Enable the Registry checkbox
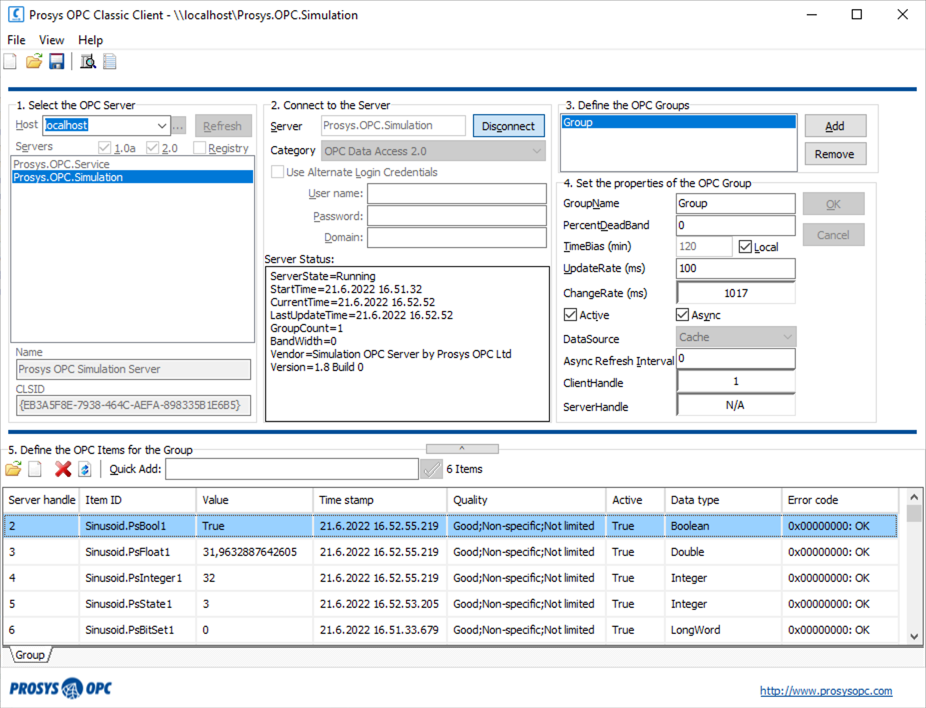 (200, 148)
